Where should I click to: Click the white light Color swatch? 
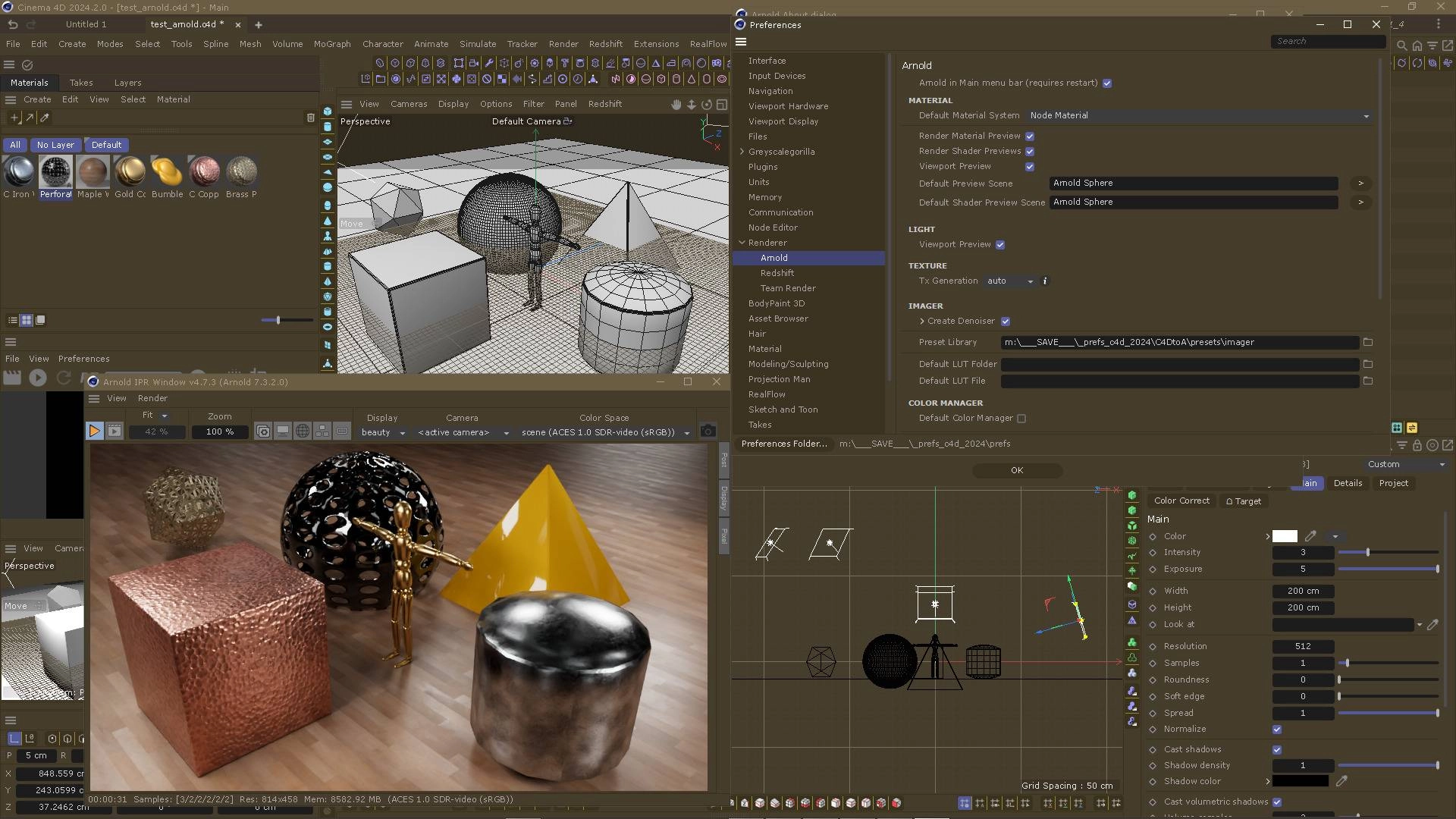[1285, 536]
